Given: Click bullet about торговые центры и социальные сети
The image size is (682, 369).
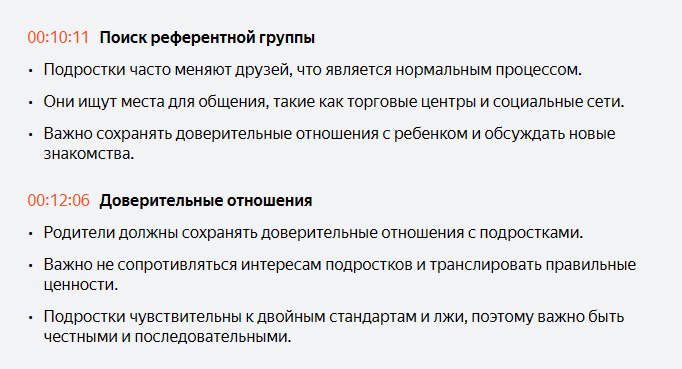Looking at the screenshot, I should tap(334, 102).
